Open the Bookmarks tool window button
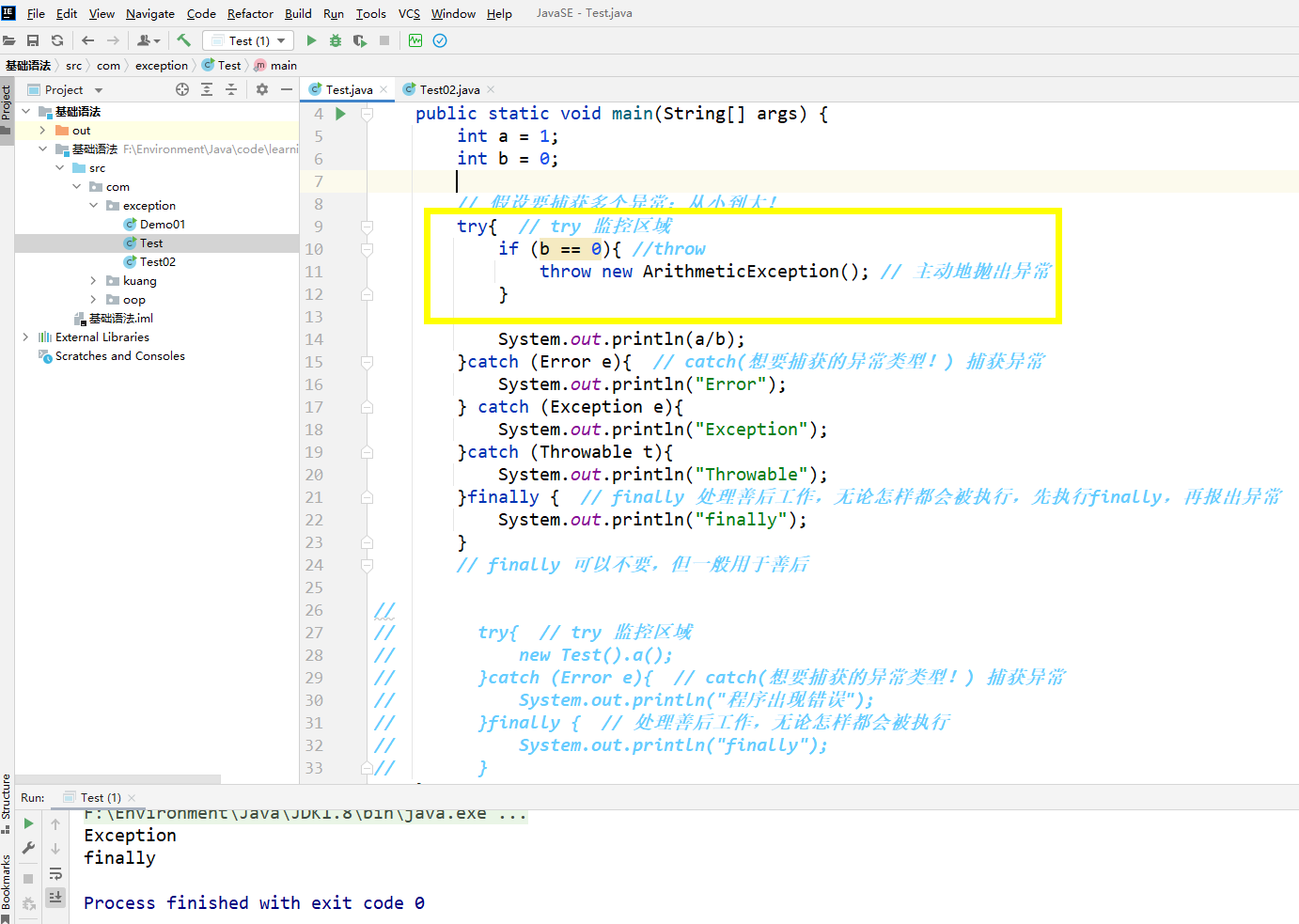Image resolution: width=1299 pixels, height=924 pixels. pos(7,887)
